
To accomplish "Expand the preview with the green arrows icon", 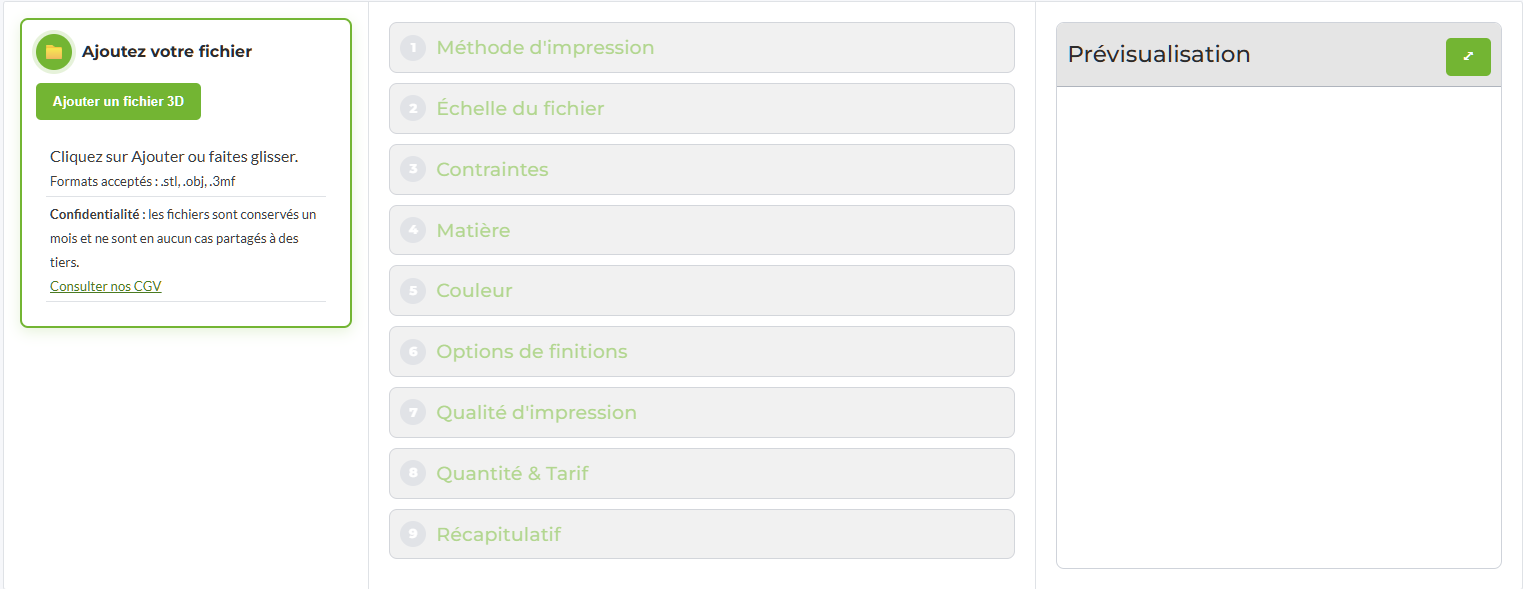I will pyautogui.click(x=1468, y=57).
